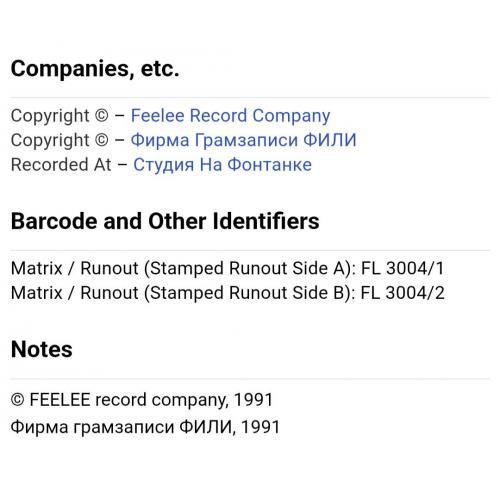500x500 pixels.
Task: Click the © symbol on Feelee copyright row
Action: pyautogui.click(x=102, y=116)
